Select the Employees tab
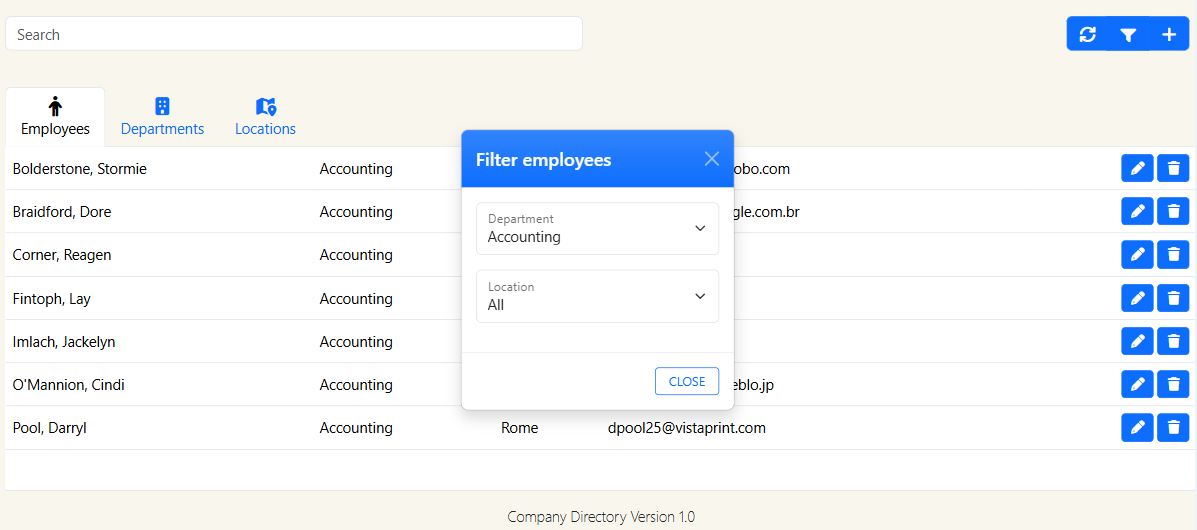The width and height of the screenshot is (1197, 530). (55, 117)
